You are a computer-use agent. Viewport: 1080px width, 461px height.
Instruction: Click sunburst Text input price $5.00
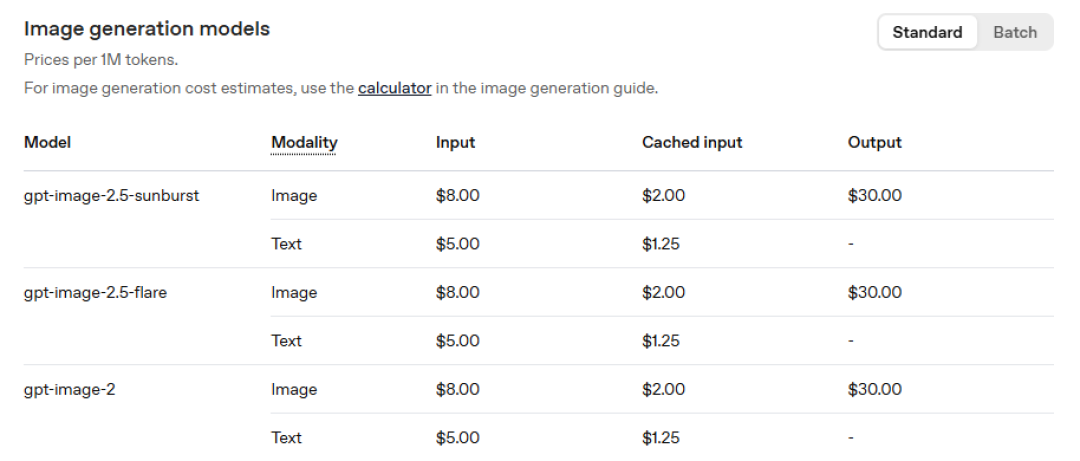(x=457, y=244)
